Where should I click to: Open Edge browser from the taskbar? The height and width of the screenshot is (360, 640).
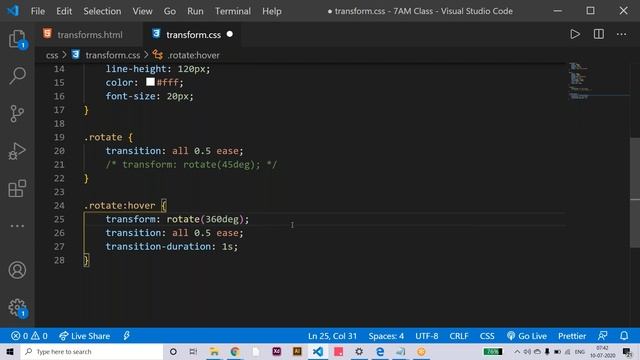[380, 351]
